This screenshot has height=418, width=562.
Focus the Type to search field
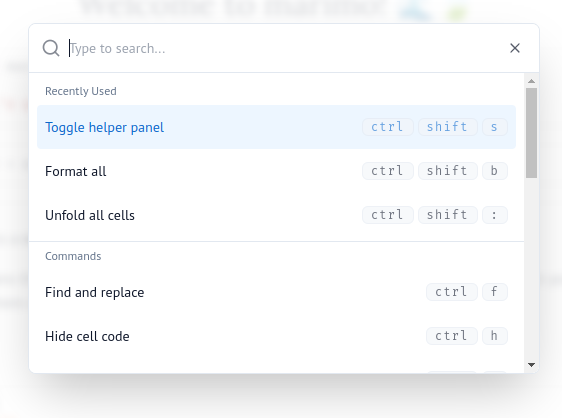point(283,48)
